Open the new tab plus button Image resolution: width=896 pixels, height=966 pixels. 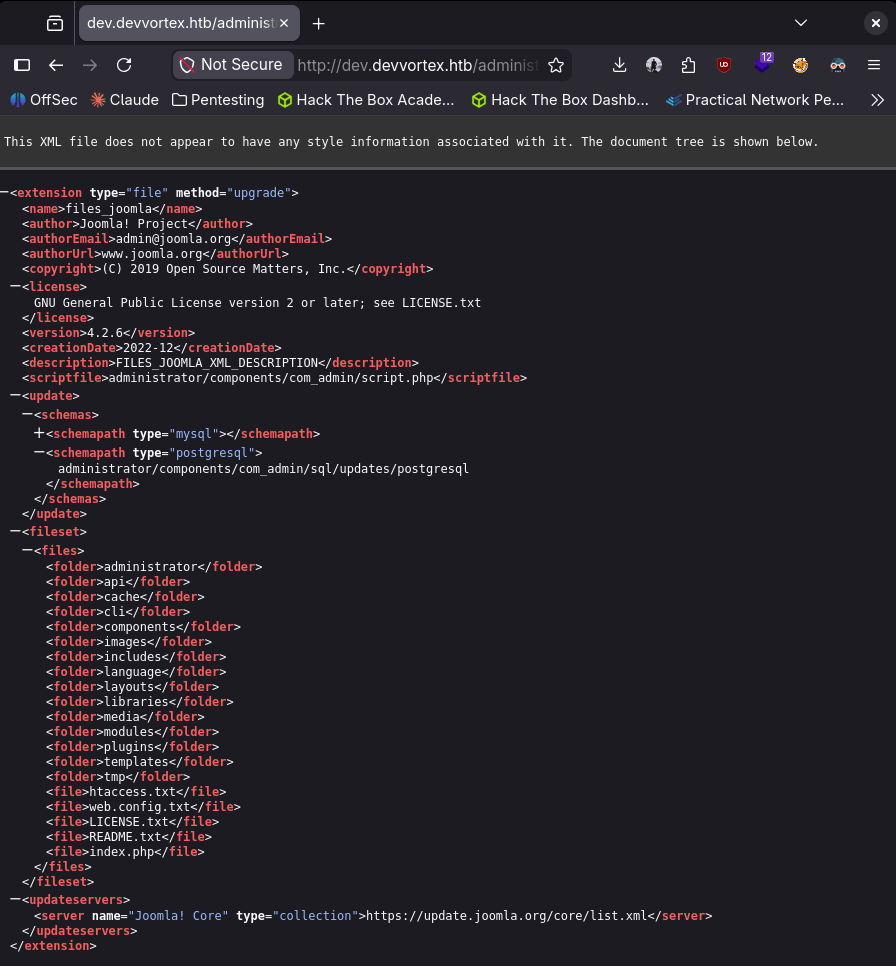pyautogui.click(x=318, y=23)
